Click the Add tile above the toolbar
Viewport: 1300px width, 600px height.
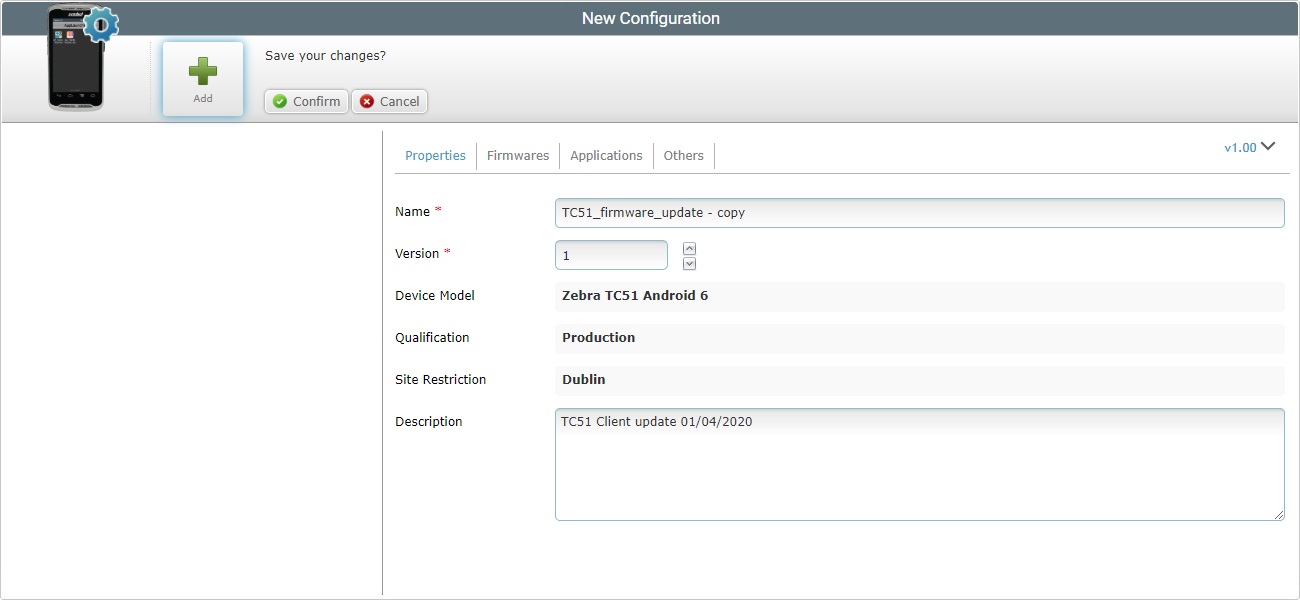[202, 78]
